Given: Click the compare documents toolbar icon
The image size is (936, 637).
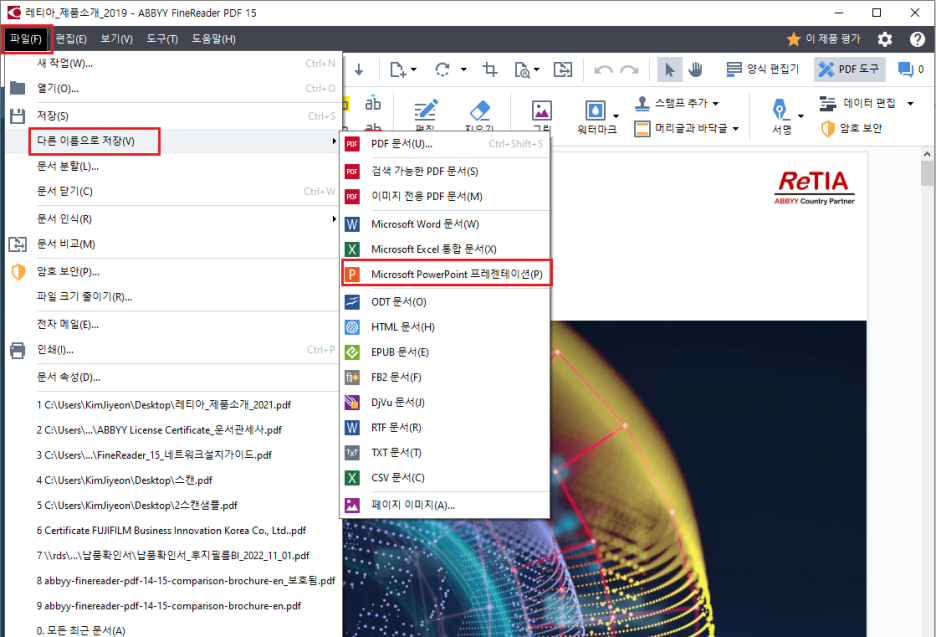Looking at the screenshot, I should coord(562,70).
